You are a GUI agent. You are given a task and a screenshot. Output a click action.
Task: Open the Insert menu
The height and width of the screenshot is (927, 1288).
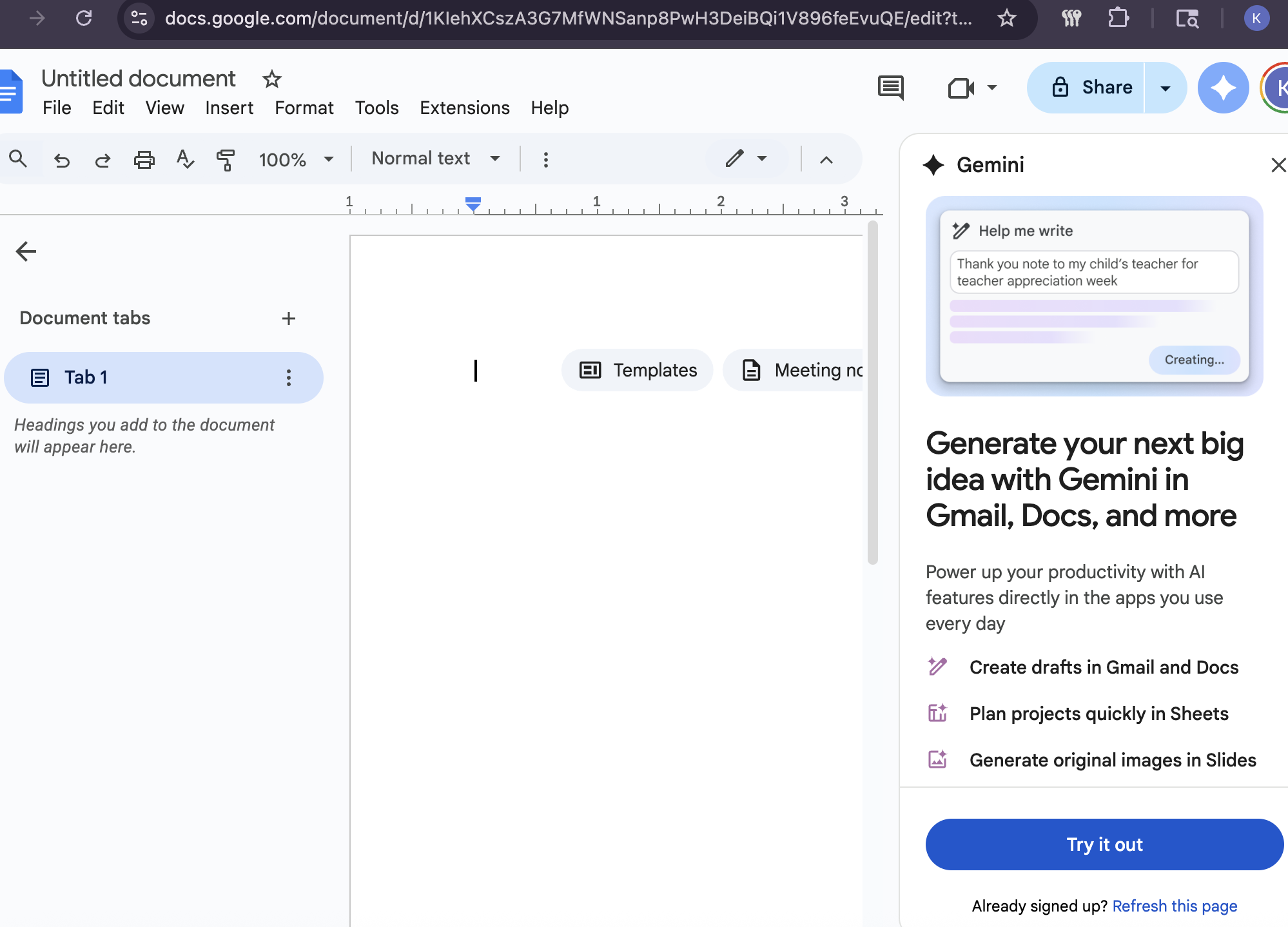(x=229, y=108)
